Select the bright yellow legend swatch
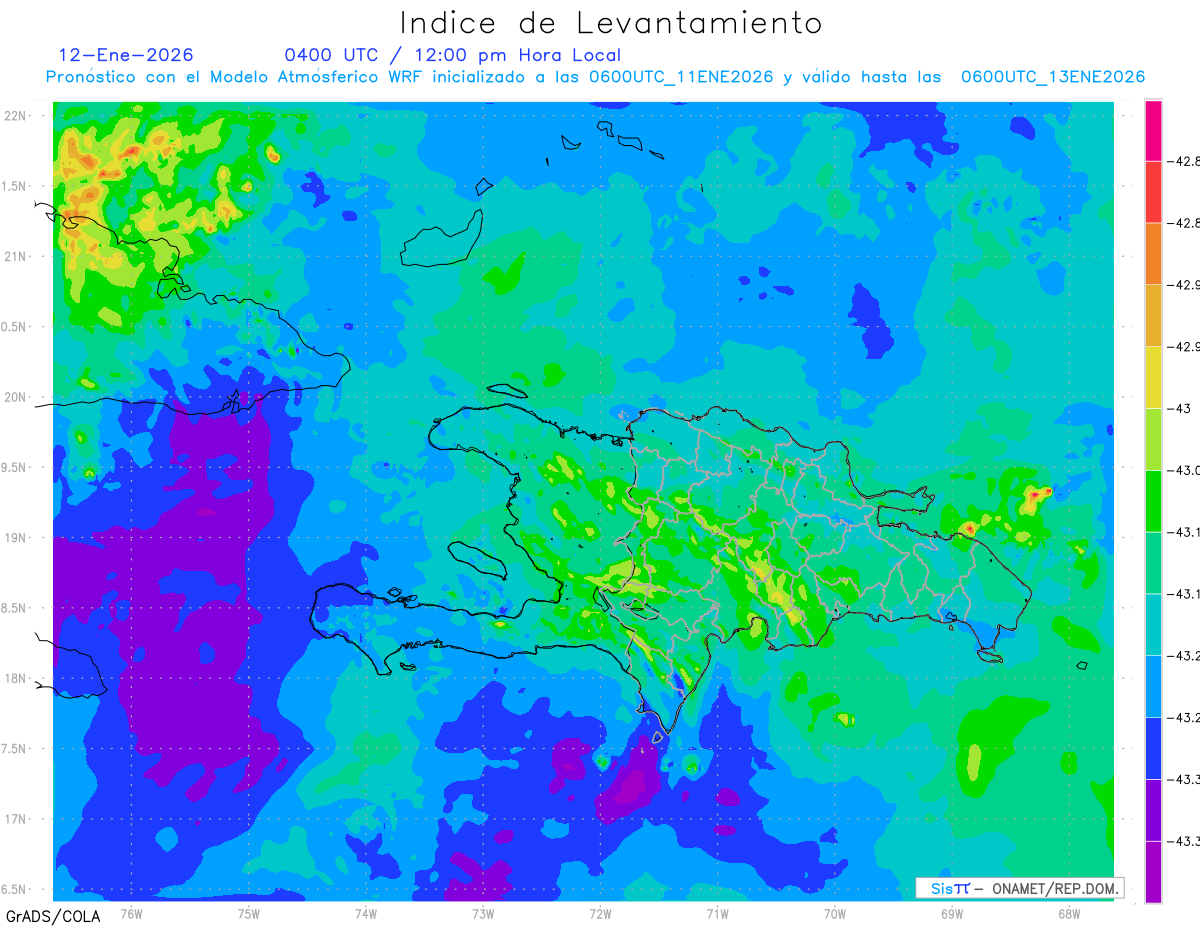 1153,377
